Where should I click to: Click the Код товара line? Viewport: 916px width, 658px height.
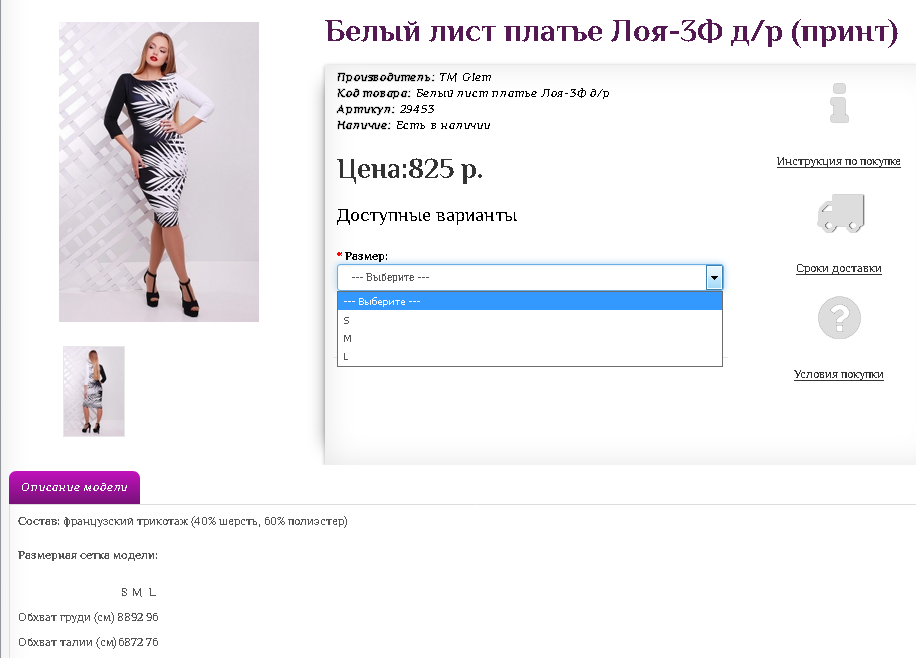pos(473,93)
